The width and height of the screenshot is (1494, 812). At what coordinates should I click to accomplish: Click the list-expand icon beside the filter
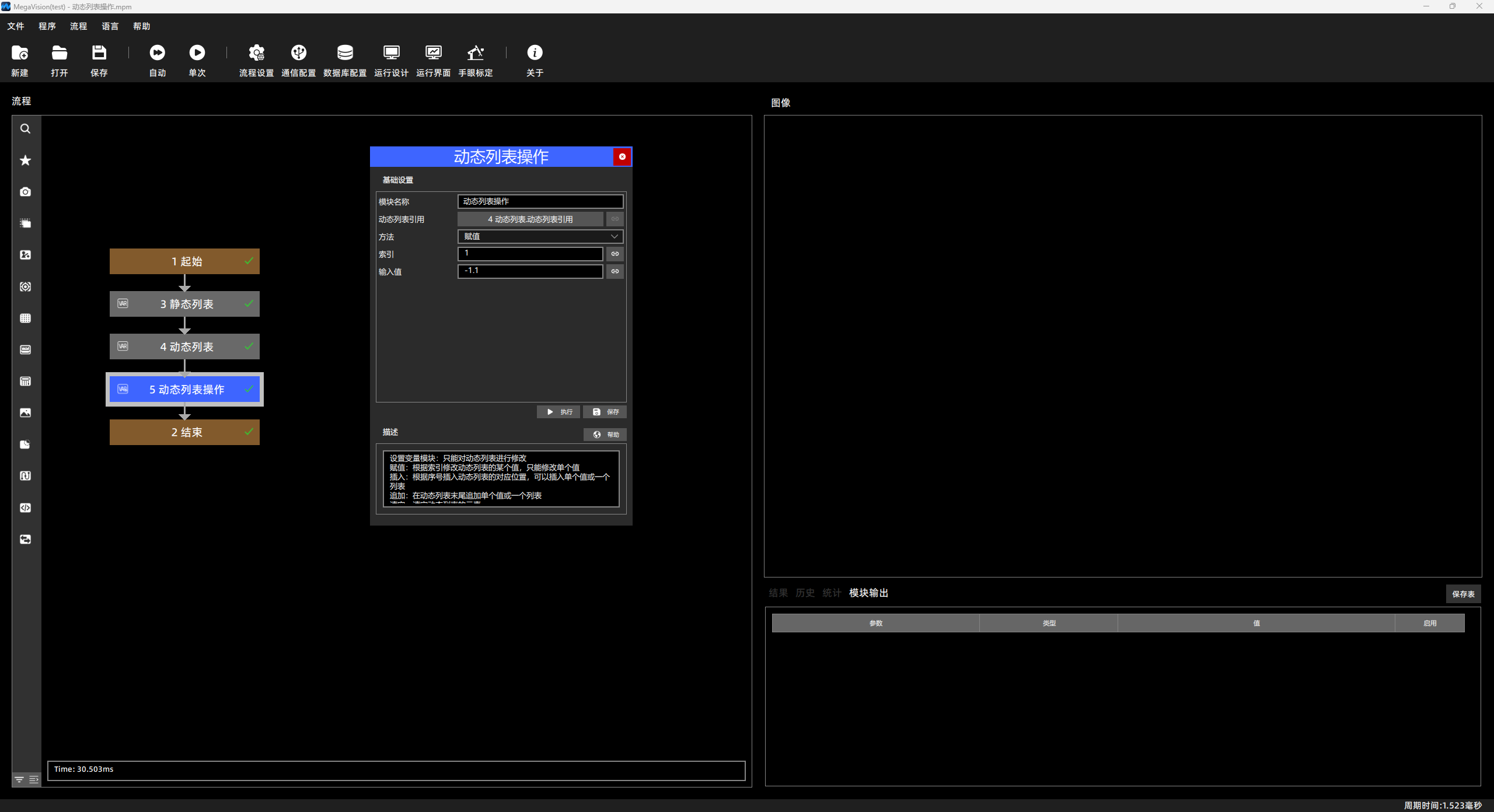click(34, 780)
